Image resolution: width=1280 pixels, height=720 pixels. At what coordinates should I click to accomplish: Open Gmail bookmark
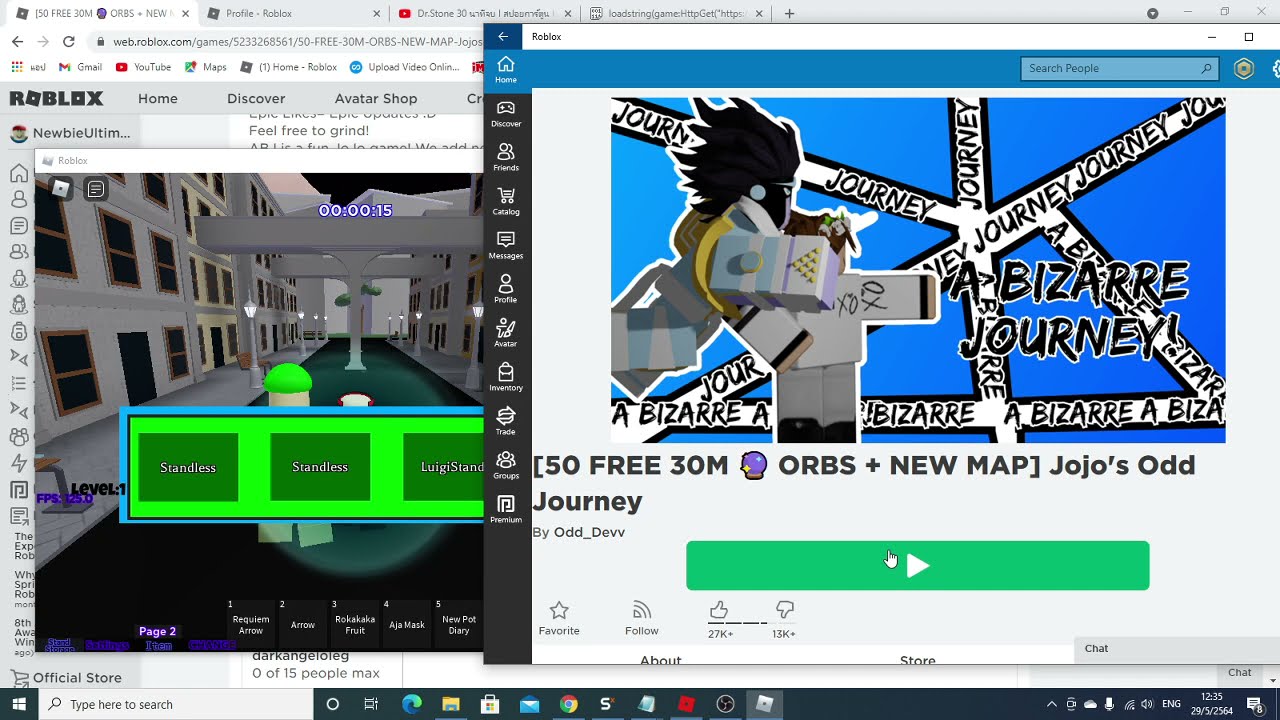tap(80, 67)
